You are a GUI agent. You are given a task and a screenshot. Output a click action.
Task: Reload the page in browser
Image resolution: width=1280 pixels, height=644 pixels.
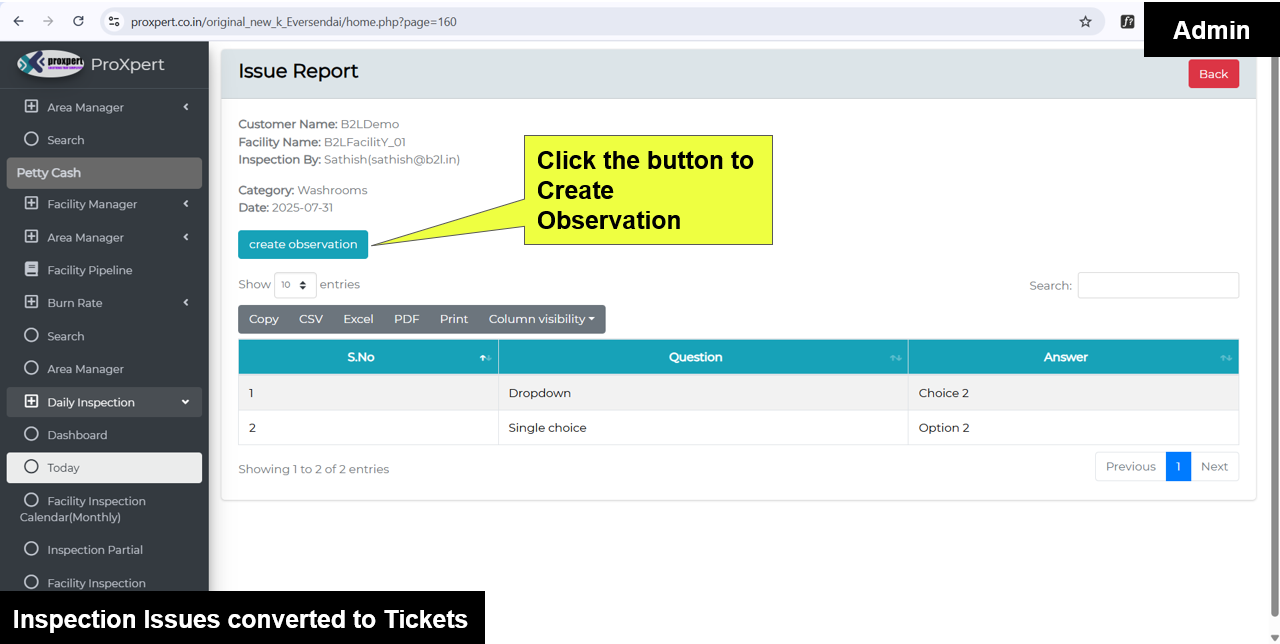point(79,21)
